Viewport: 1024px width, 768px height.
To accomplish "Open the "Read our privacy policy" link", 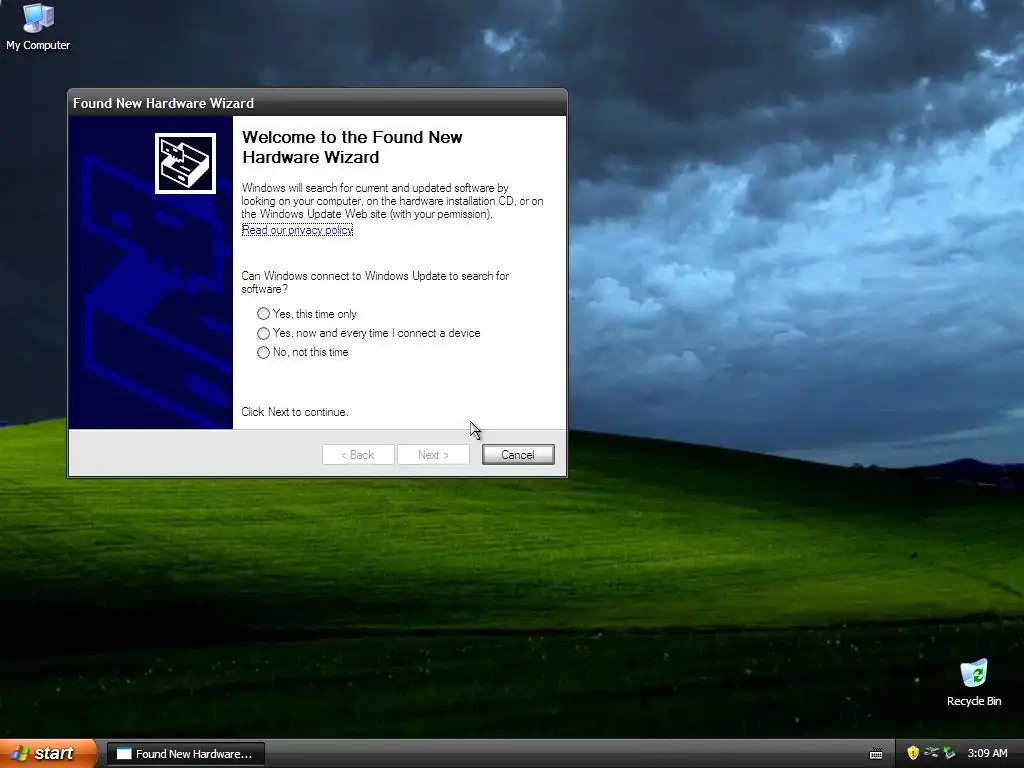I will click(x=297, y=230).
